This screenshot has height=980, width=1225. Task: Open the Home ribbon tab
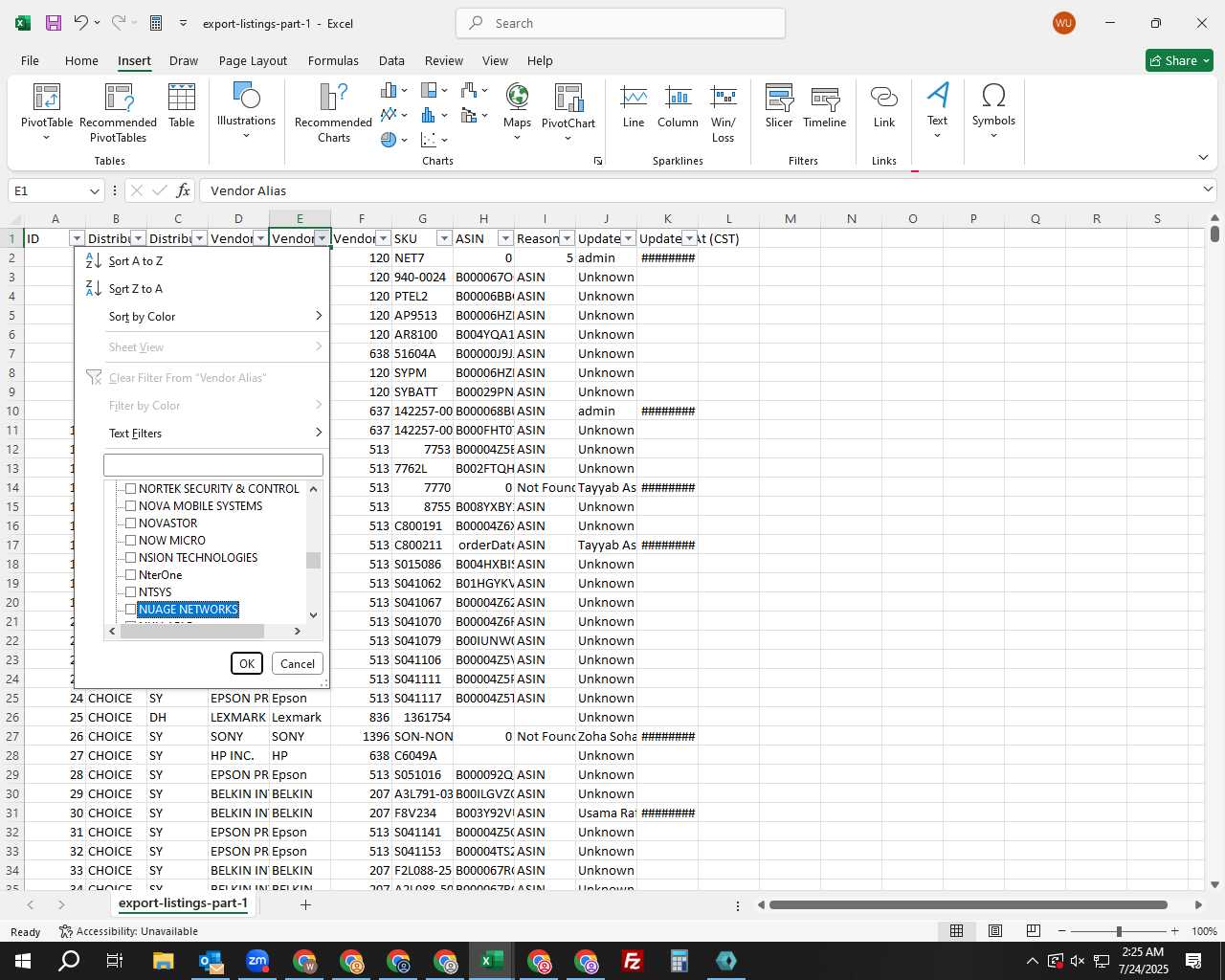coord(81,60)
